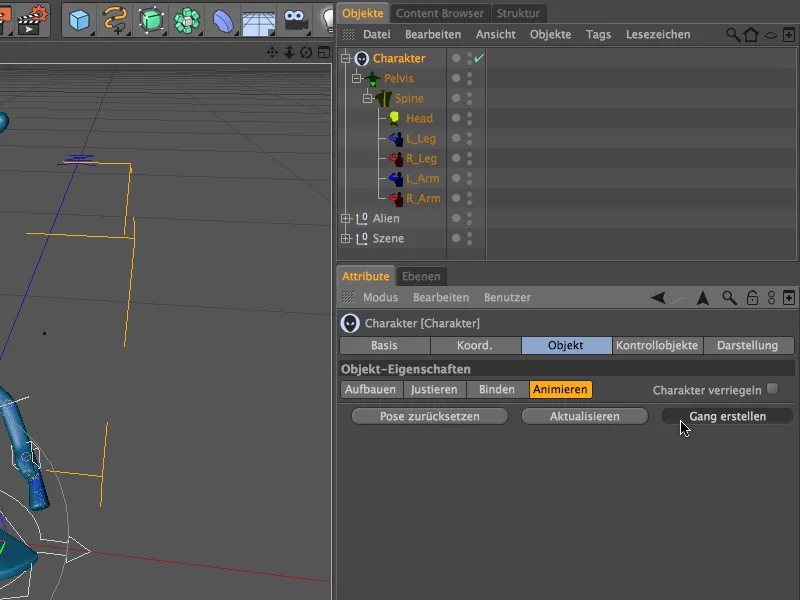Screen dimensions: 800x600
Task: Open the spline pen tool
Action: click(115, 20)
